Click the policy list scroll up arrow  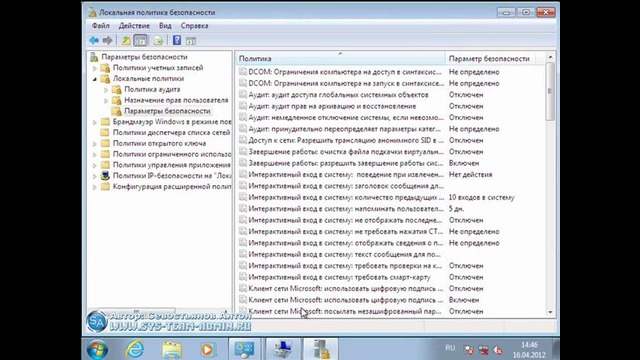point(550,57)
